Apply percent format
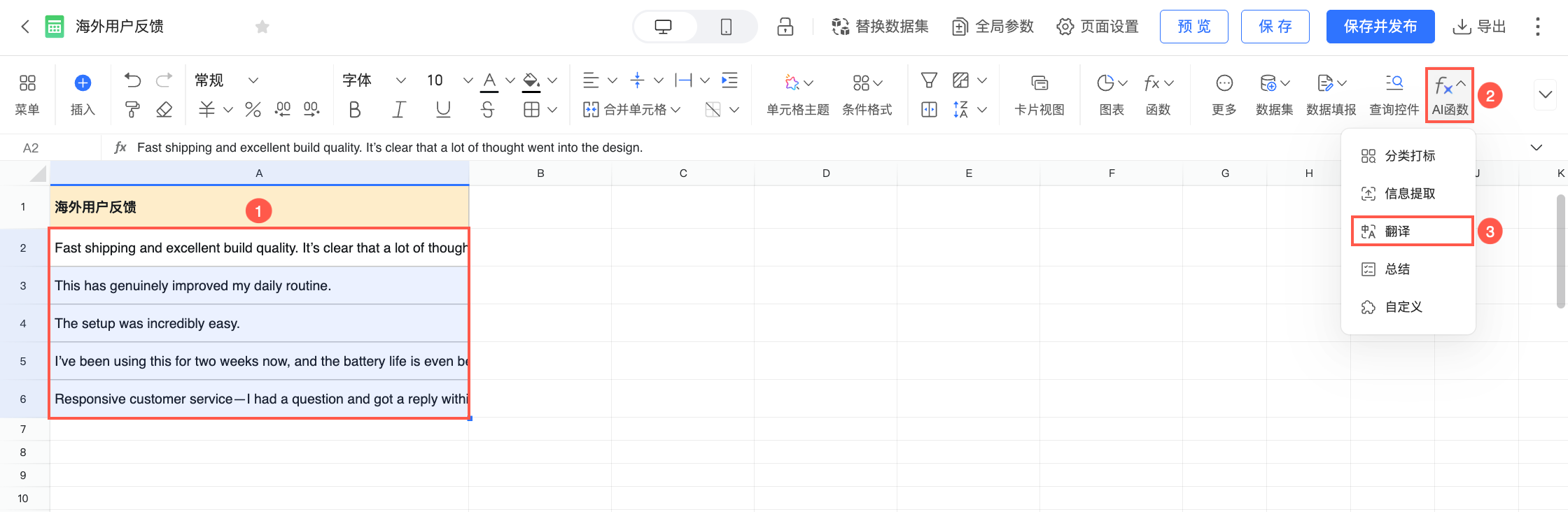The image size is (1568, 512). [253, 109]
